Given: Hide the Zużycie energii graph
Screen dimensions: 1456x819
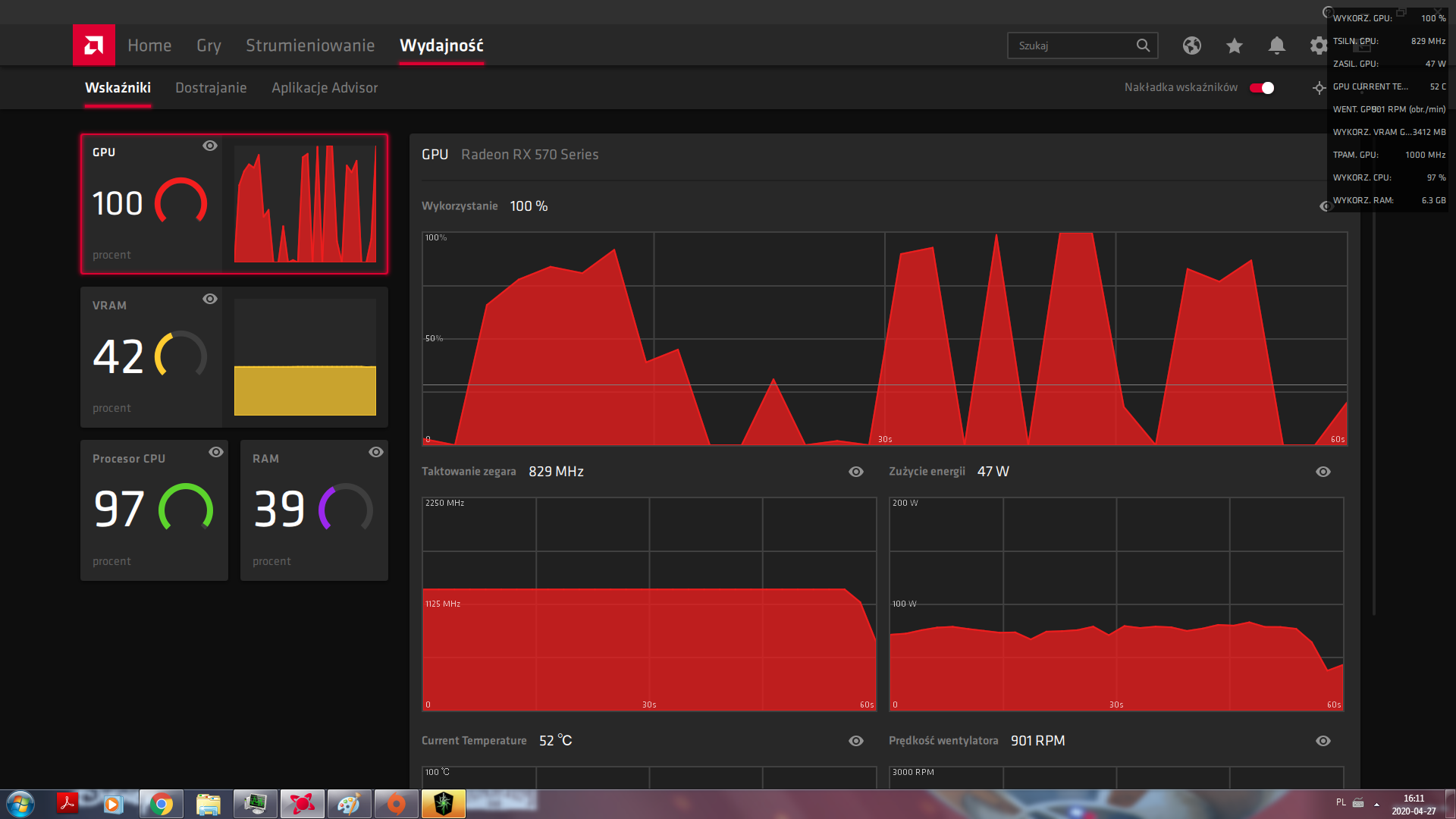Looking at the screenshot, I should [1323, 472].
